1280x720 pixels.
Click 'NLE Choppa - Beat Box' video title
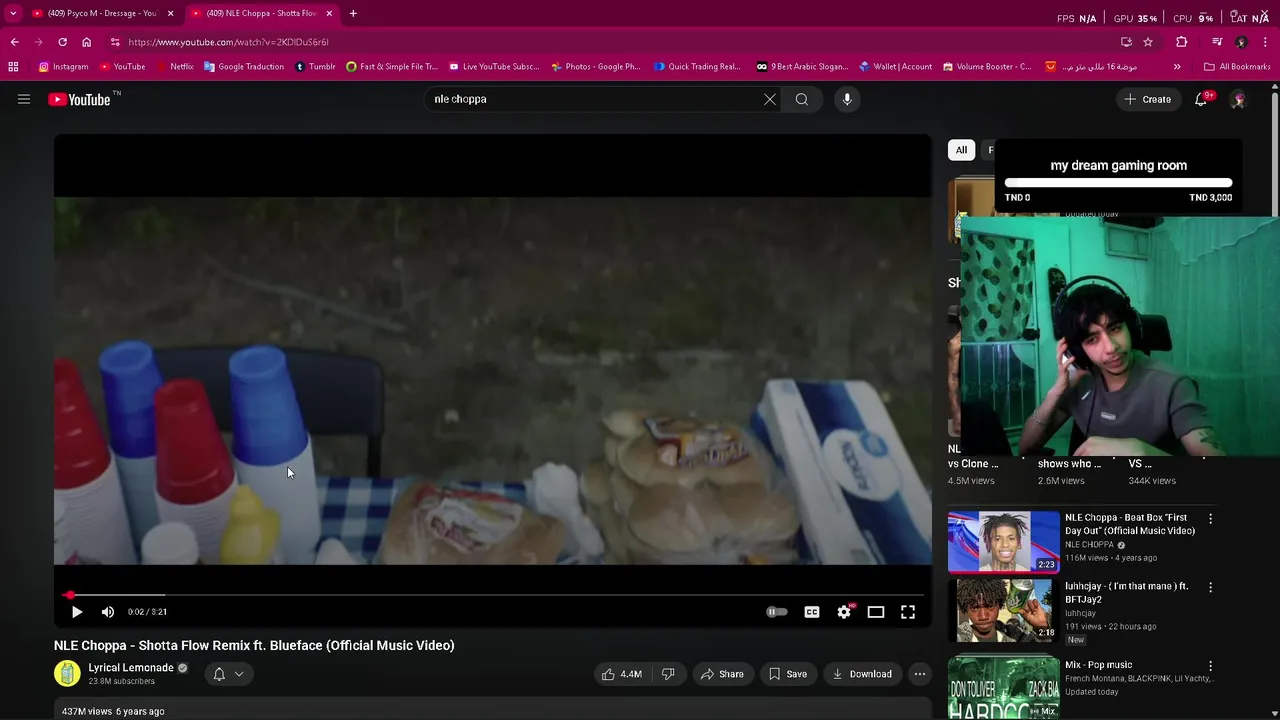[x=1130, y=524]
